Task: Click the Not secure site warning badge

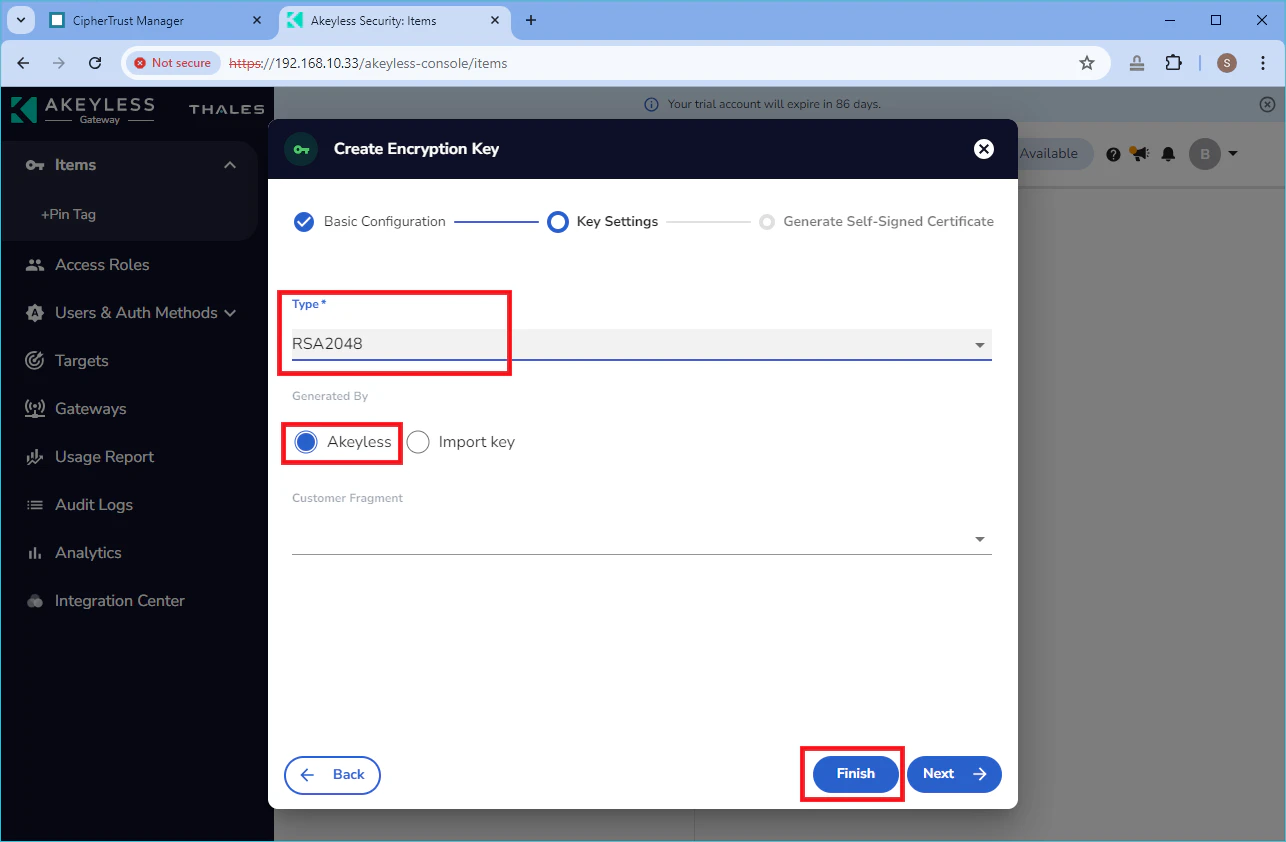Action: (173, 63)
